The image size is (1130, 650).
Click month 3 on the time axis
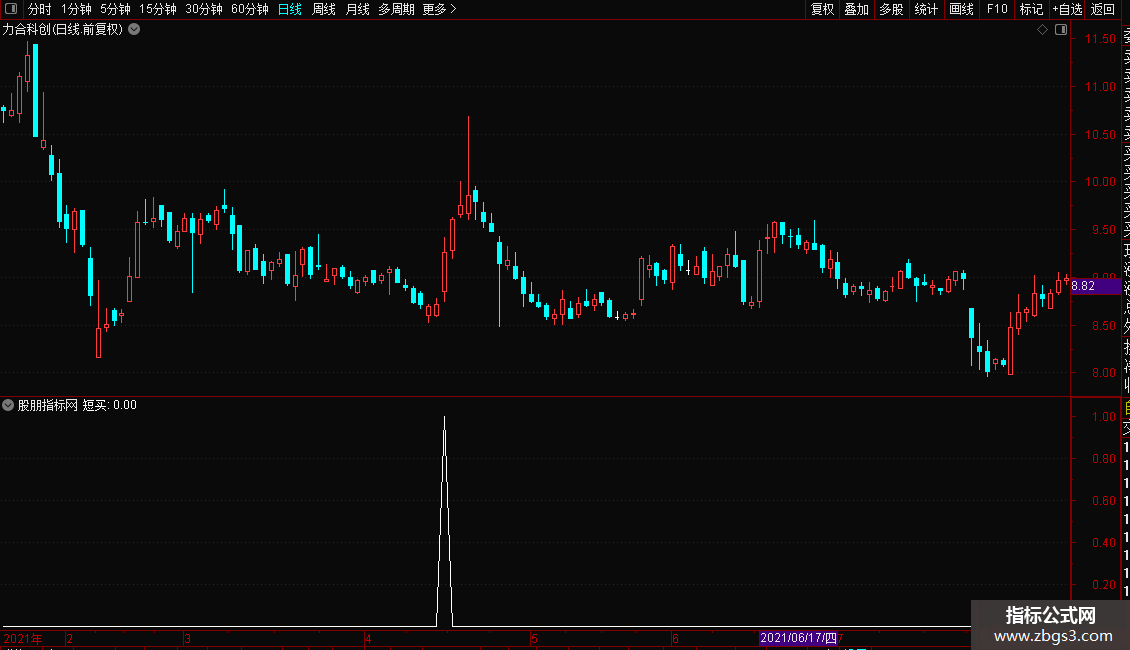point(187,638)
